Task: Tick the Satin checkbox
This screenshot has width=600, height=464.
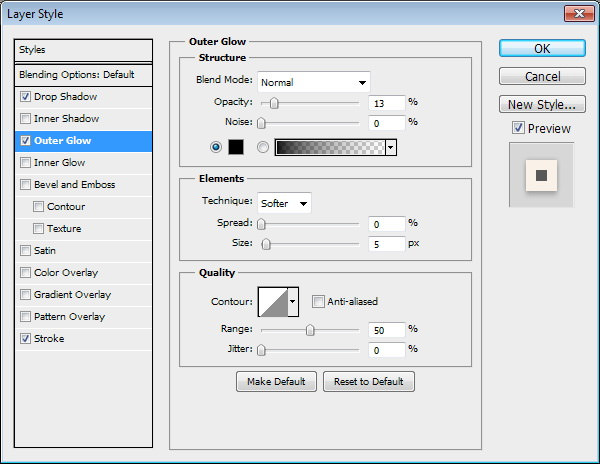Action: [x=25, y=251]
